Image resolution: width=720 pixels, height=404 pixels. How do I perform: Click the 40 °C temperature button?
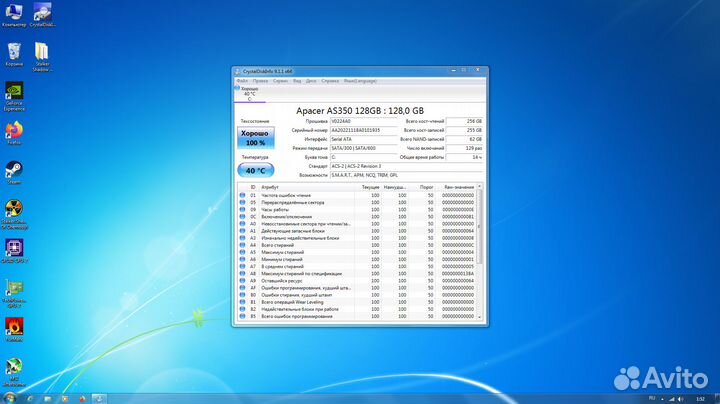coord(256,170)
